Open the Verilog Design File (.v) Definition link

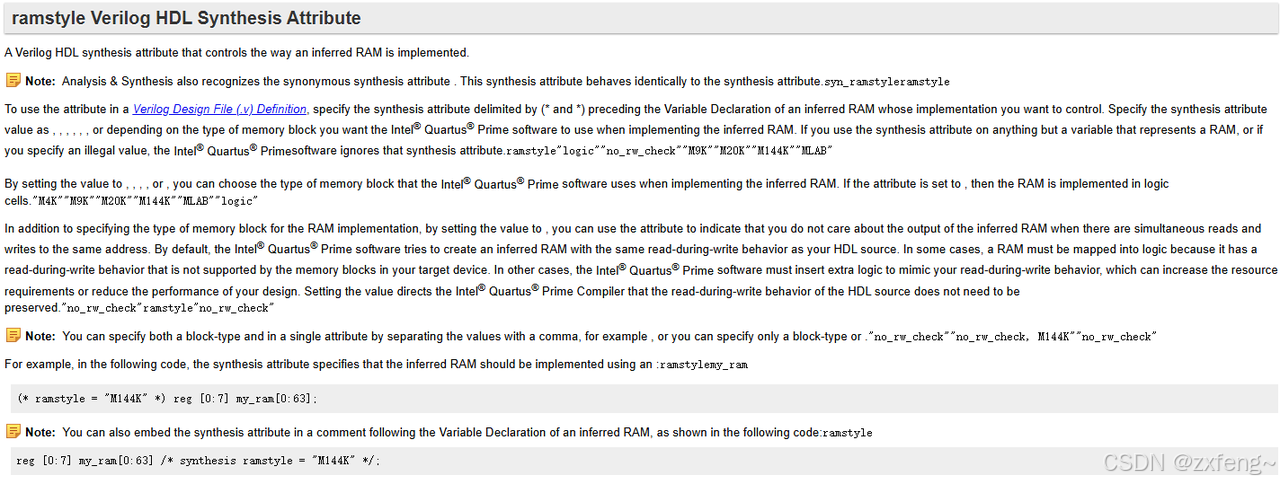220,109
